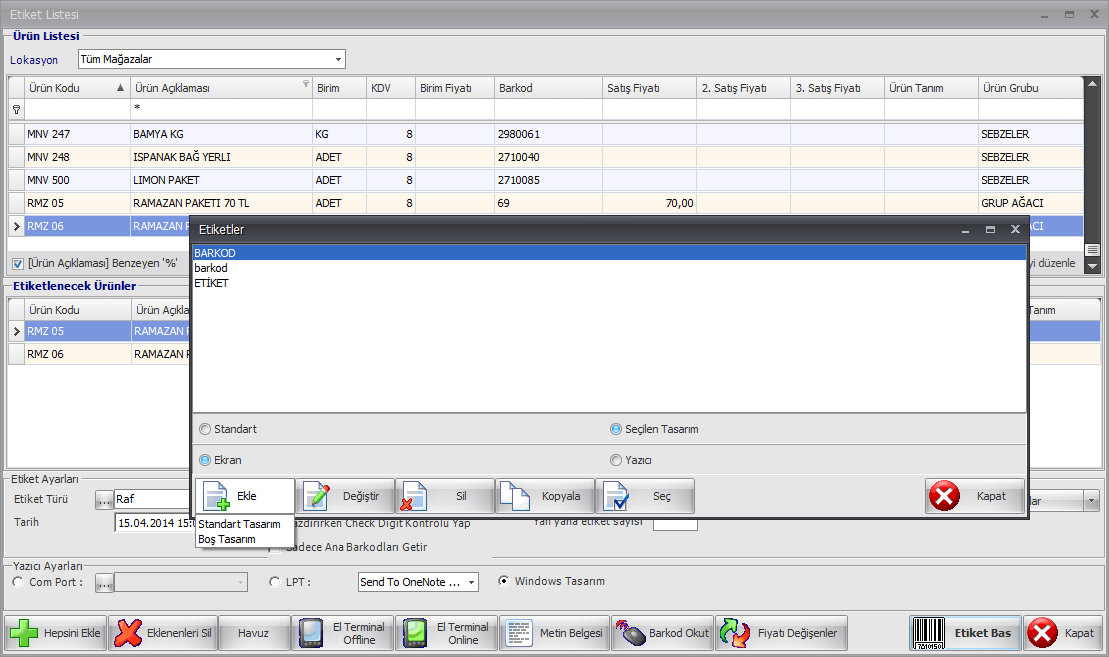Open El Terminal Offline

coord(342,633)
